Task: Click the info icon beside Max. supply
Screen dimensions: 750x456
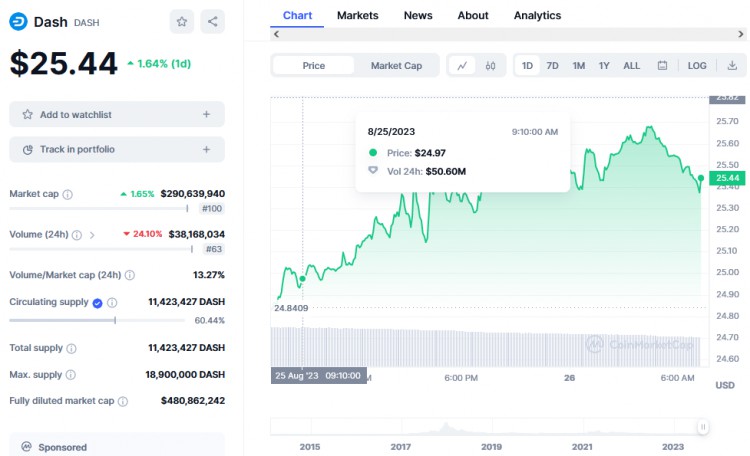Action: tap(70, 375)
